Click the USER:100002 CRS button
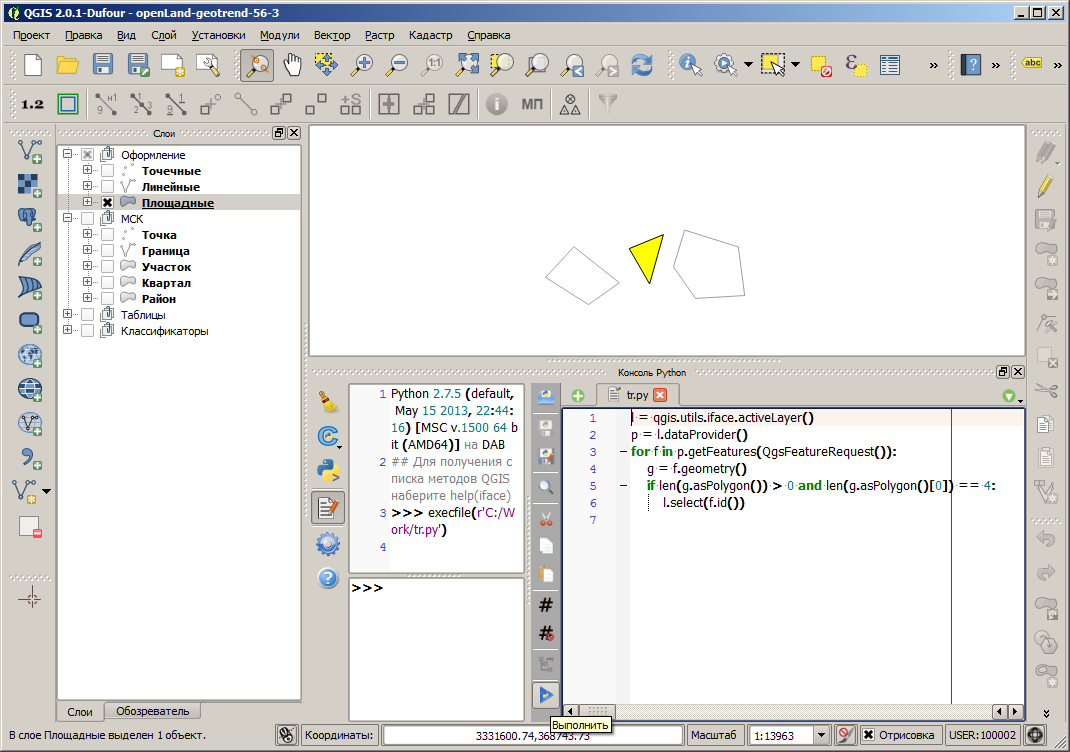The image size is (1070, 752). [981, 736]
